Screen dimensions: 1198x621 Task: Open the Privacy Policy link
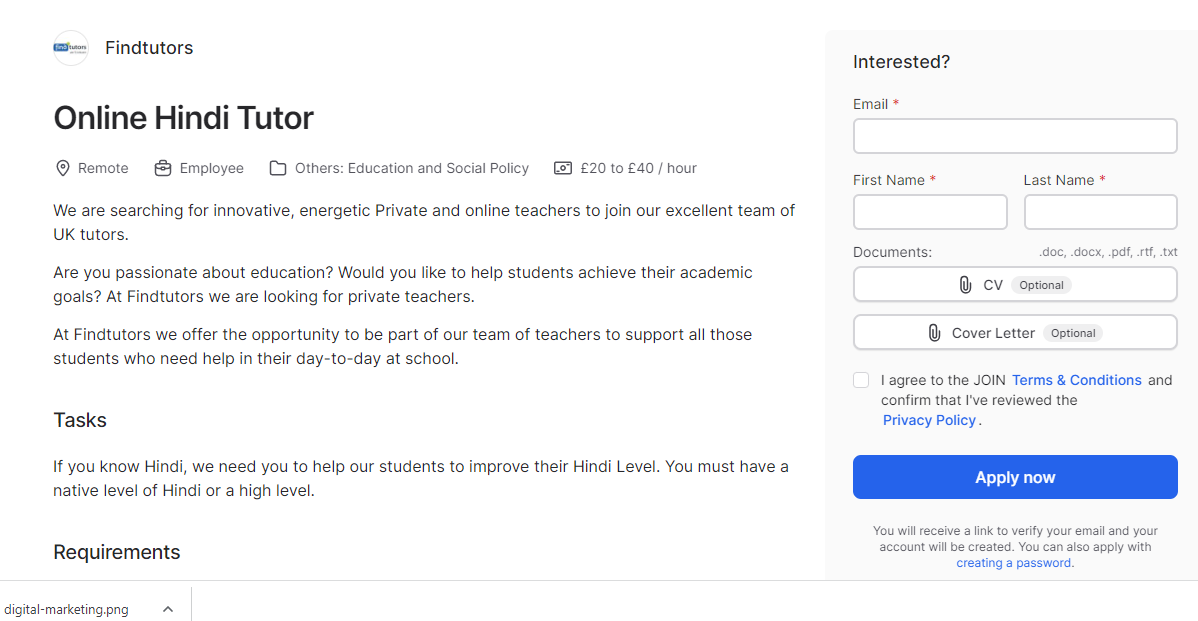point(929,420)
